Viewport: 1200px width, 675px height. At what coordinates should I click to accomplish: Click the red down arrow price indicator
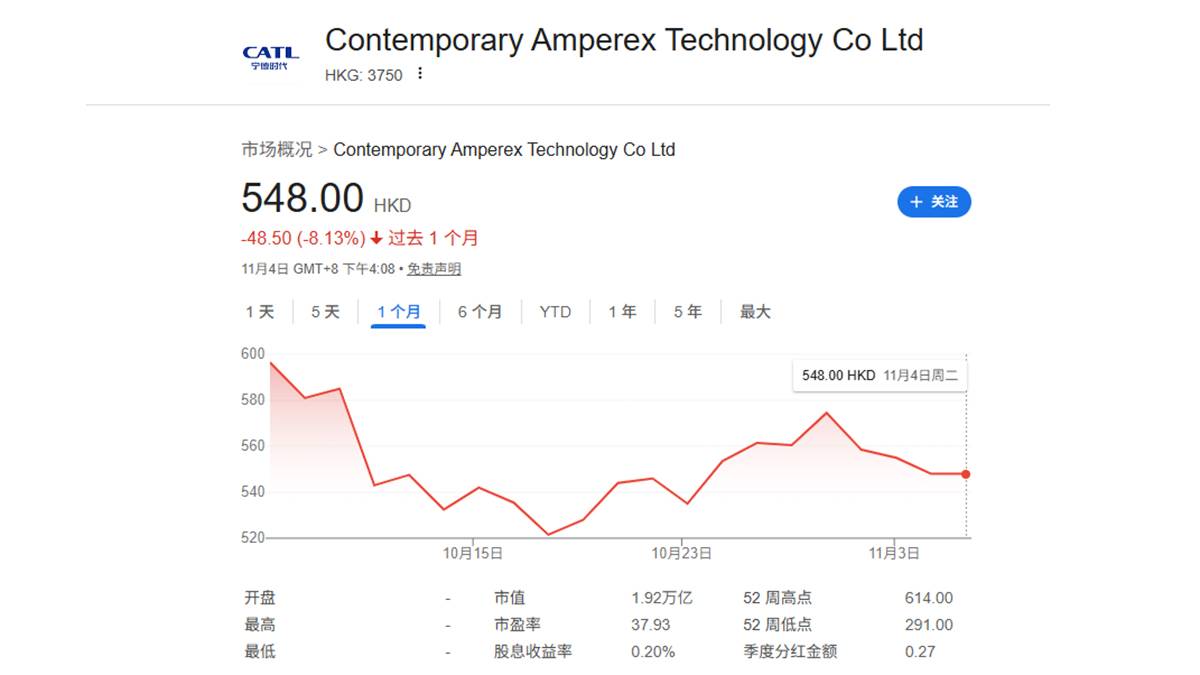coord(376,239)
